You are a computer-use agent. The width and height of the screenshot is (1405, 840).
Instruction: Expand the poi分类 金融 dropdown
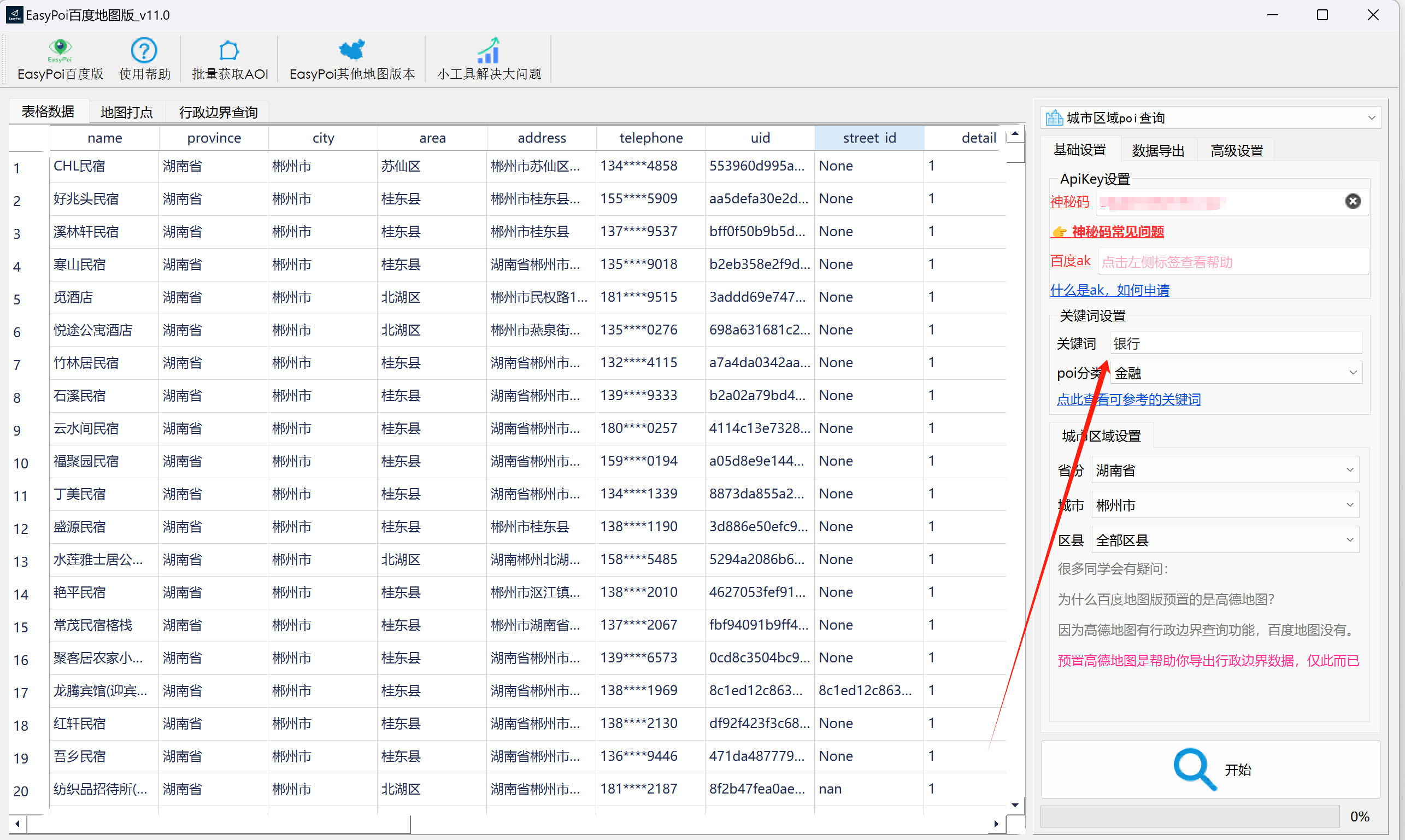coord(1236,373)
